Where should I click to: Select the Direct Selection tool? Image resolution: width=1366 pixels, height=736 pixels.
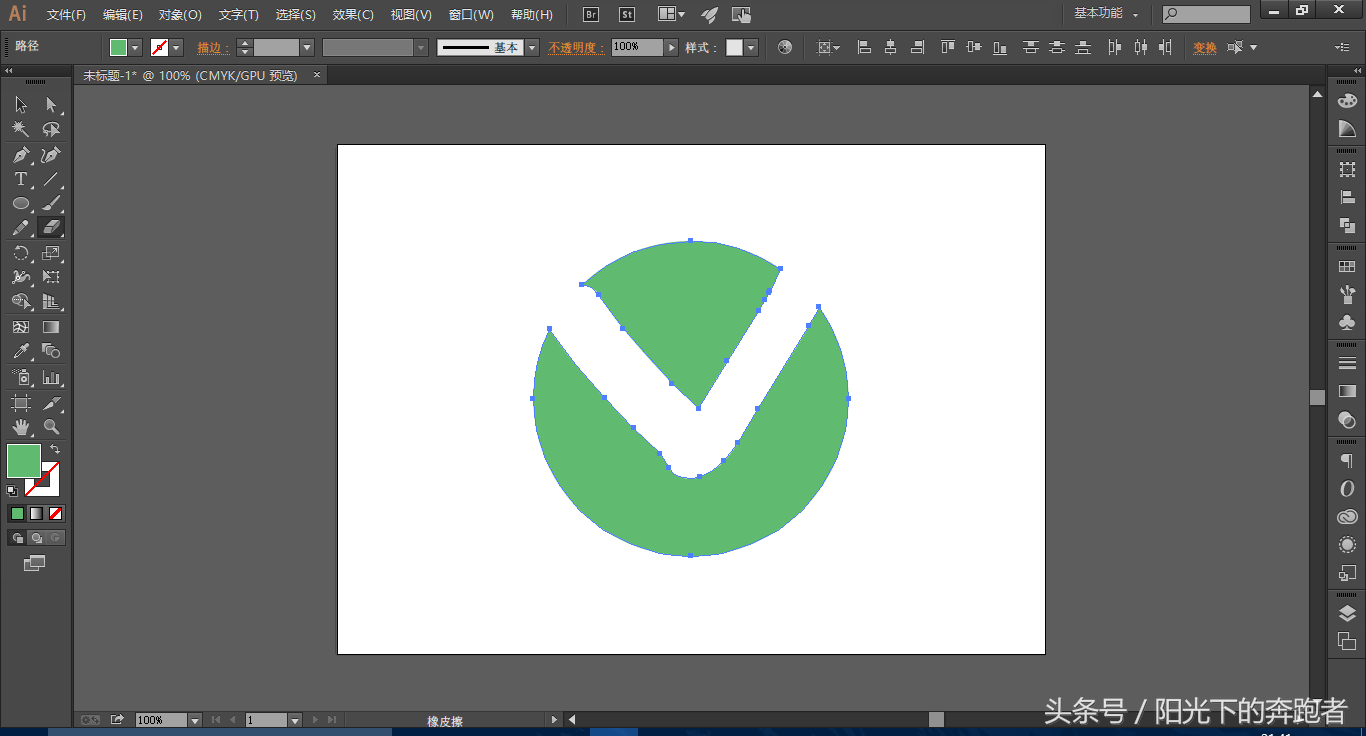coord(51,105)
